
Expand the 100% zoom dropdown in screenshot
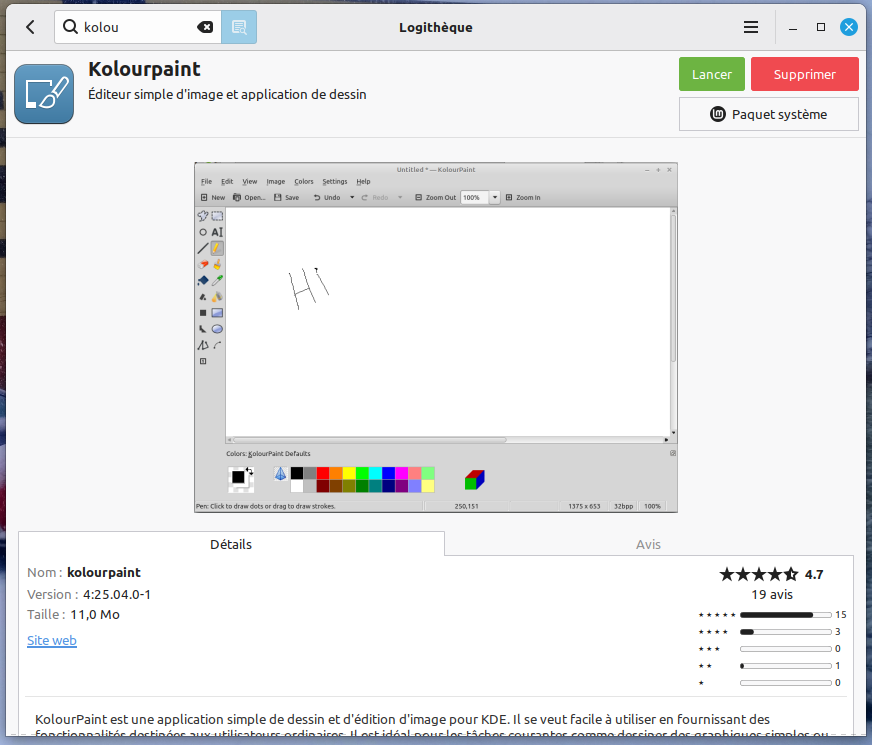[x=495, y=198]
